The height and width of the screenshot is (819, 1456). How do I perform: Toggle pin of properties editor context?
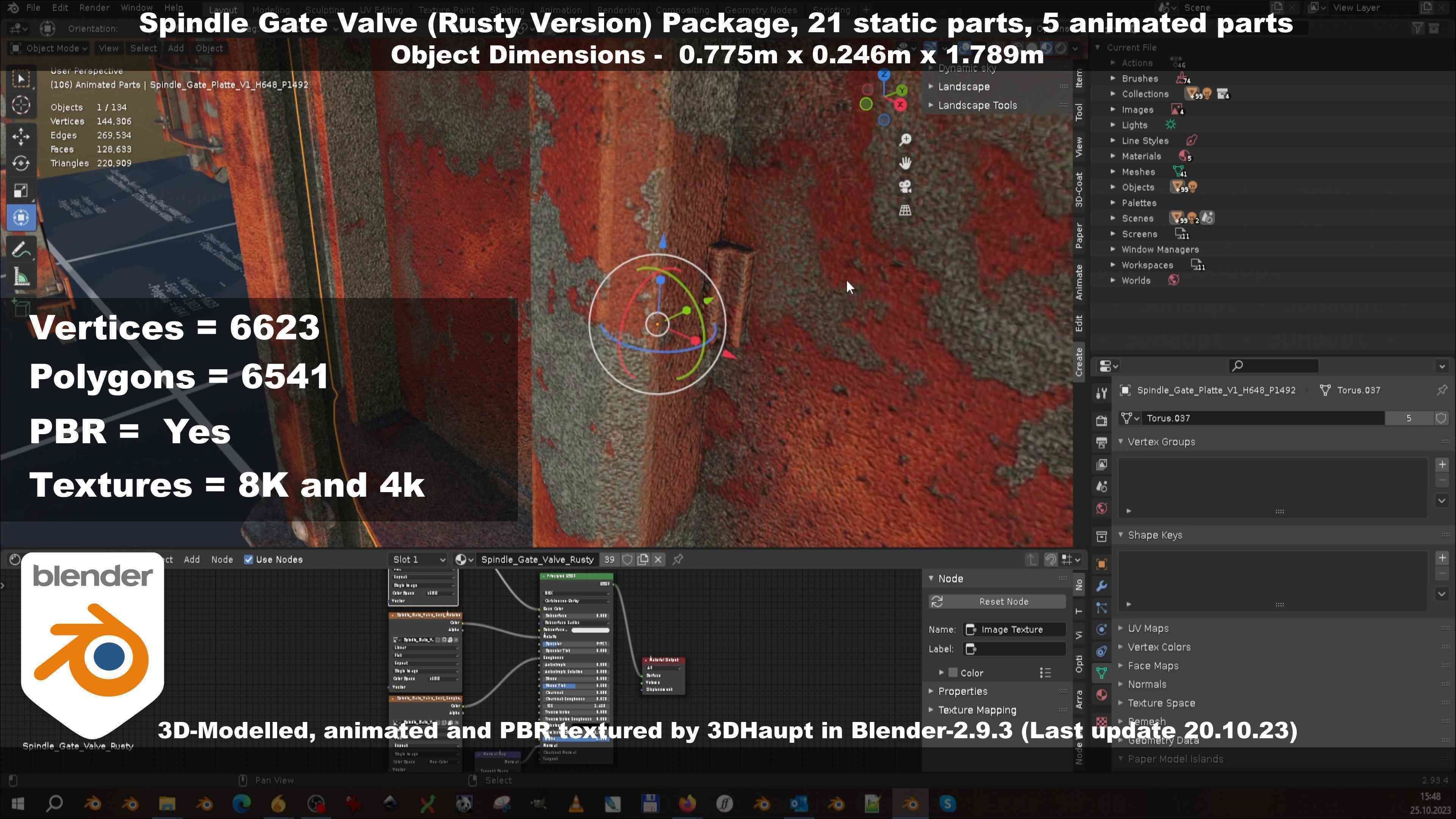(1442, 390)
